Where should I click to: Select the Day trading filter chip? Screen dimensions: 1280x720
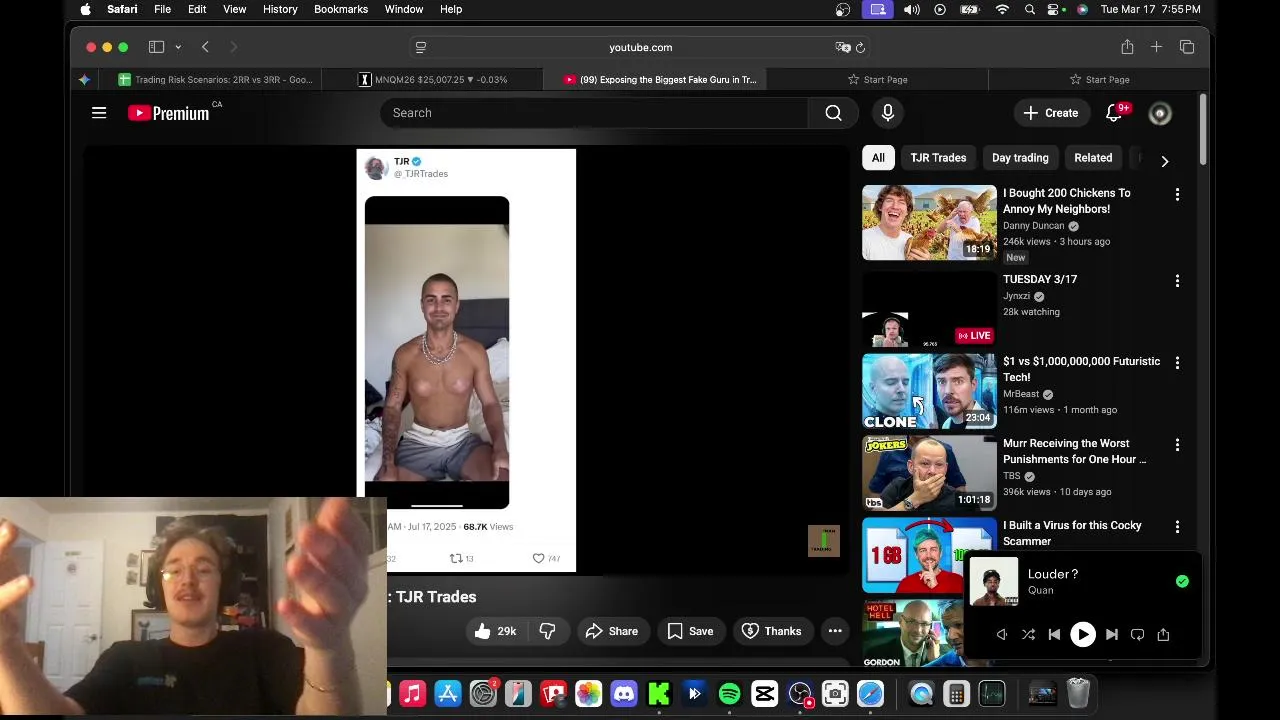pyautogui.click(x=1020, y=158)
